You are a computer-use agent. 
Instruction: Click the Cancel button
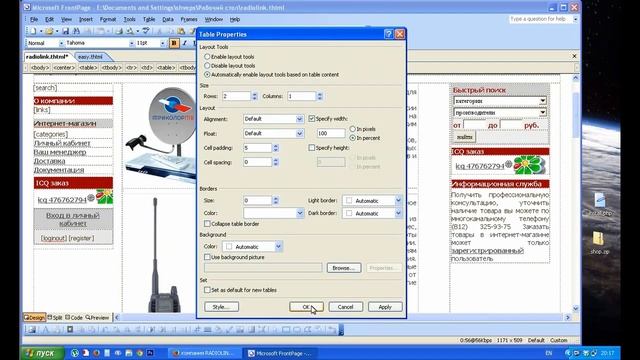coord(345,307)
